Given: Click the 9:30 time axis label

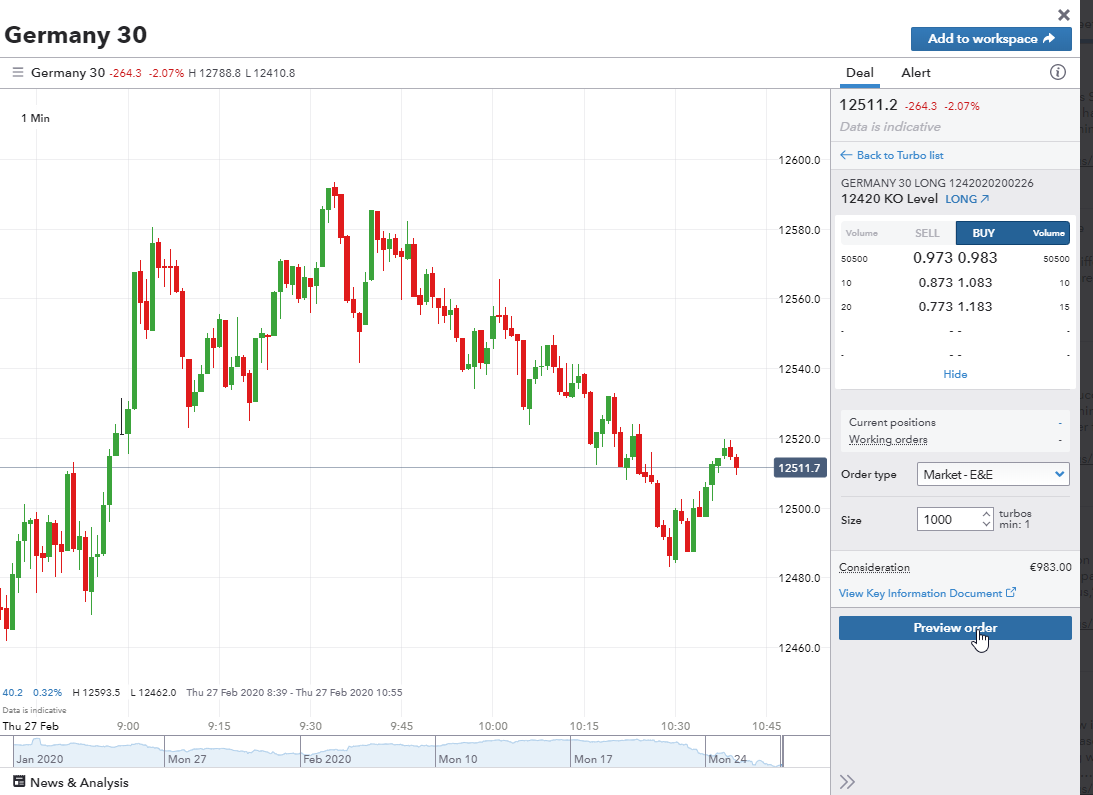Looking at the screenshot, I should click(x=310, y=726).
